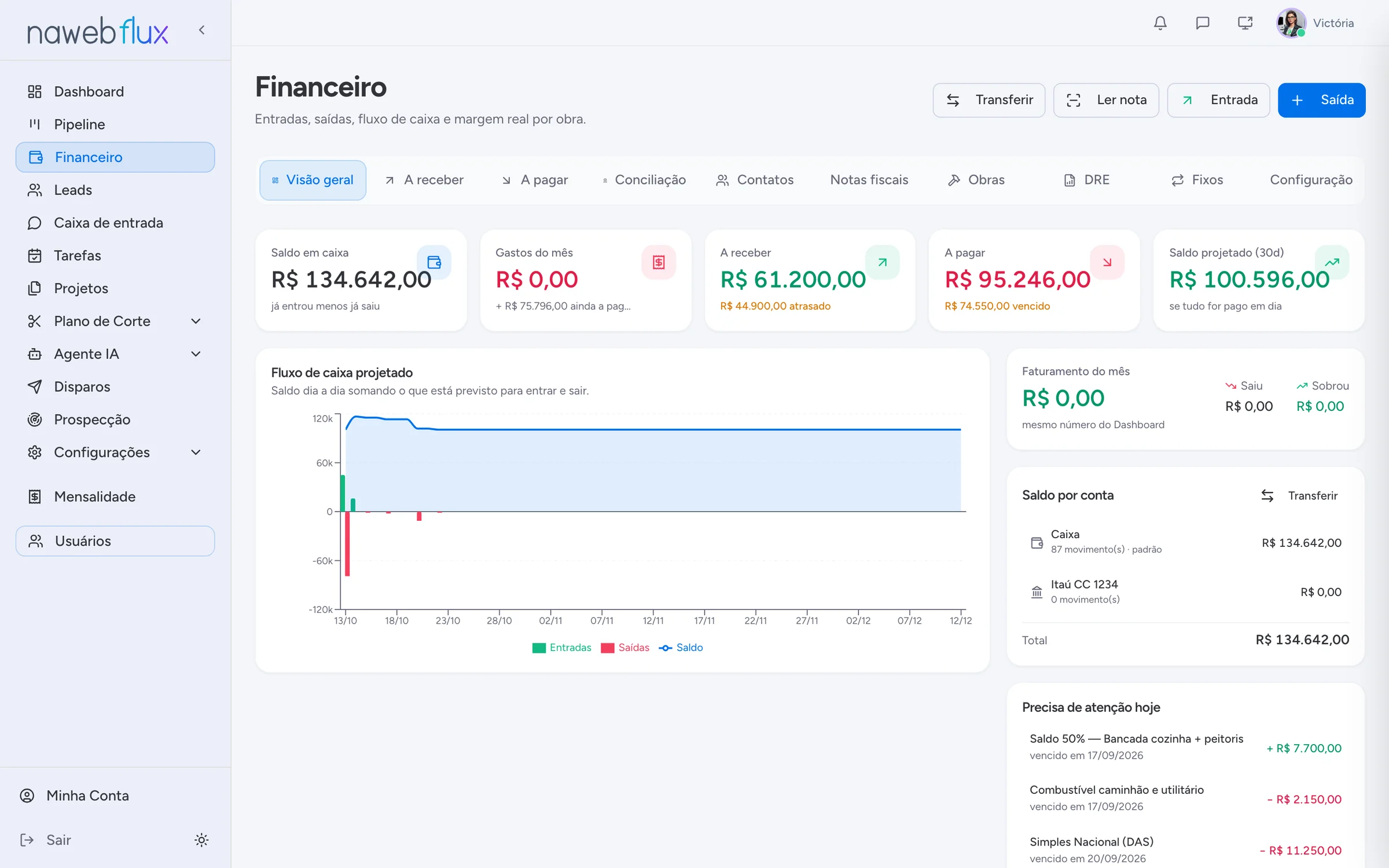
Task: Click R$ 44.900,00 atrasado text
Action: [x=775, y=306]
